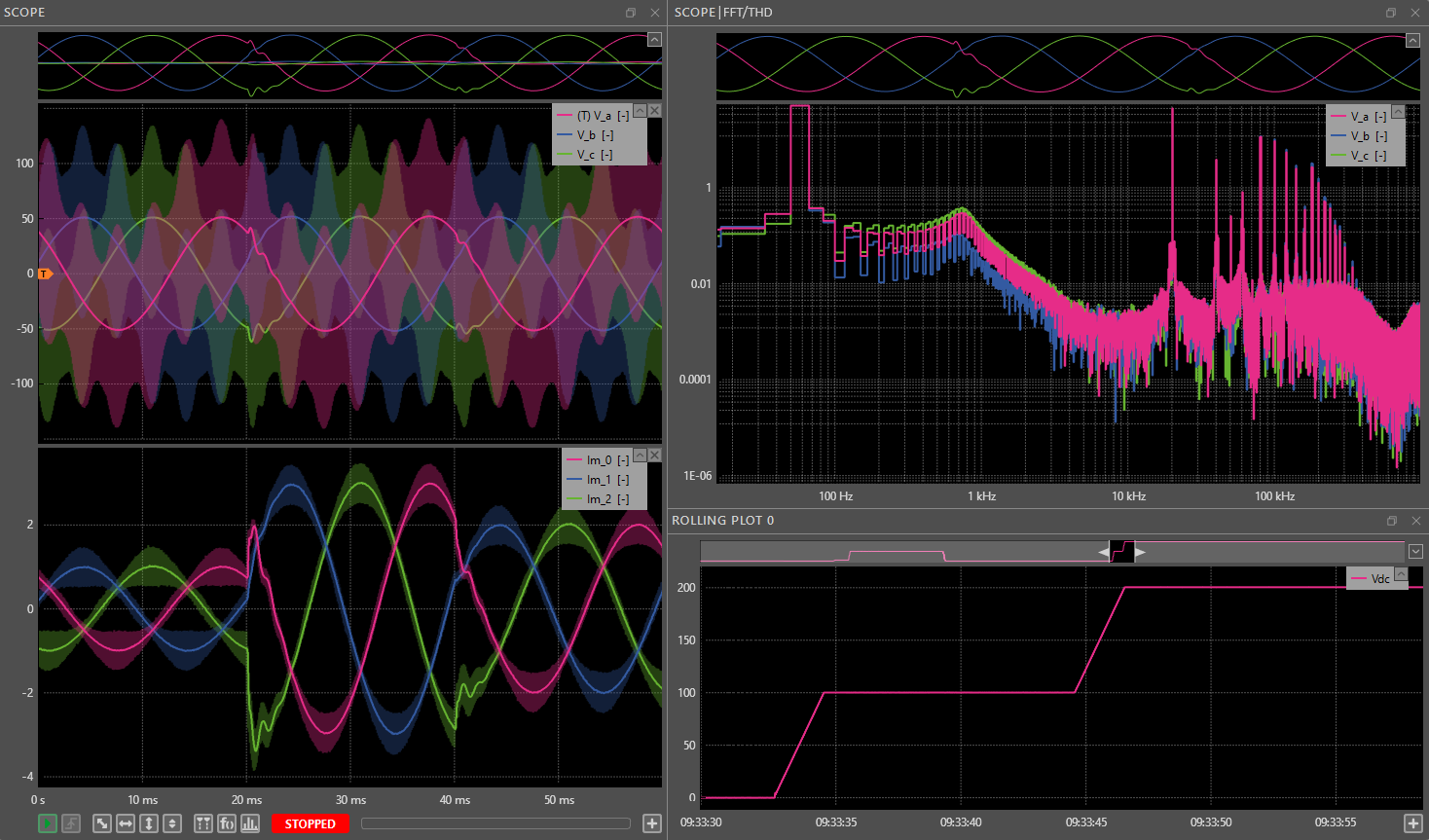This screenshot has height=840, width=1429.
Task: Click the red STOPPED status button
Action: [310, 823]
